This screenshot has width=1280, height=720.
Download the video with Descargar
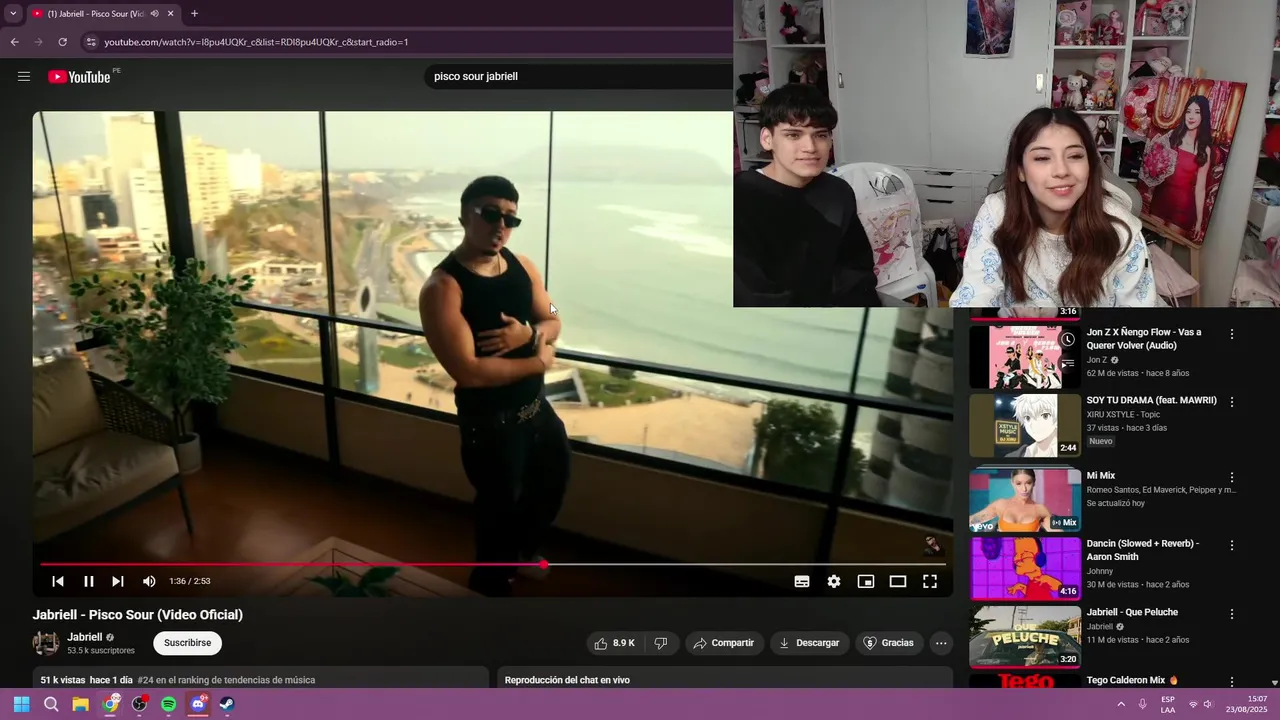tap(809, 643)
